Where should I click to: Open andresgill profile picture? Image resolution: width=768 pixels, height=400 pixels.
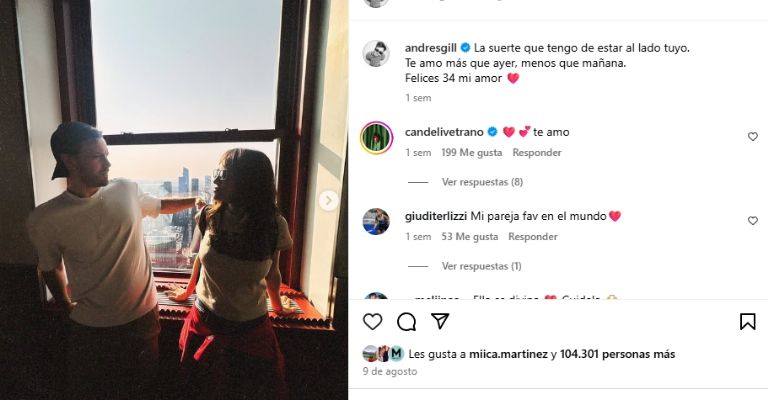(376, 53)
